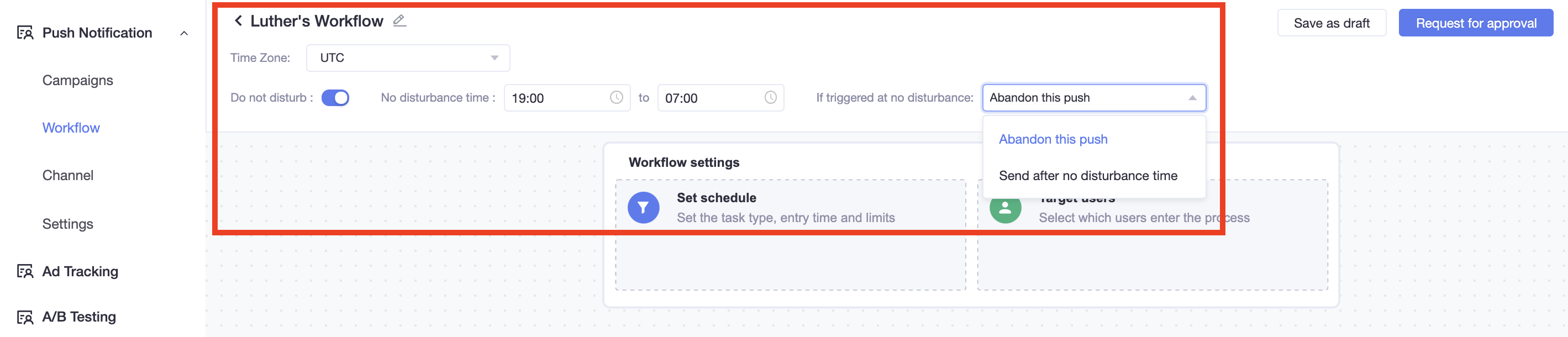Collapse the Push Notification menu chevron
1568x337 pixels.
[x=184, y=33]
